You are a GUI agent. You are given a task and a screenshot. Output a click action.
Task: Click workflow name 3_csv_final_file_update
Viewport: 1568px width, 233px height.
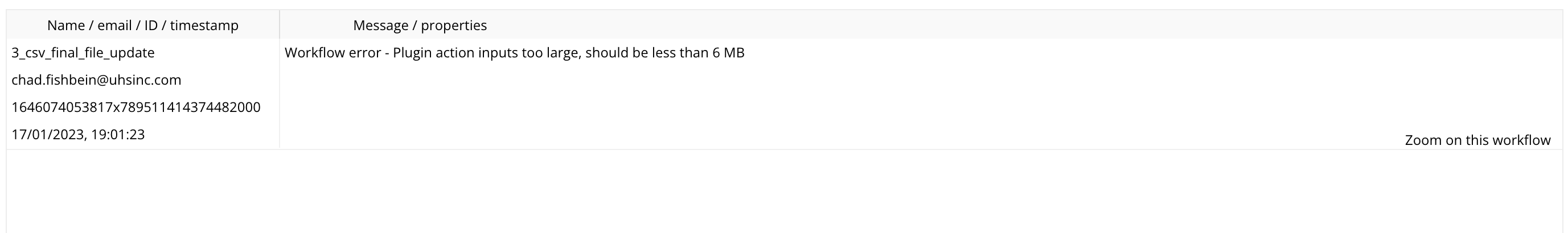click(x=83, y=53)
